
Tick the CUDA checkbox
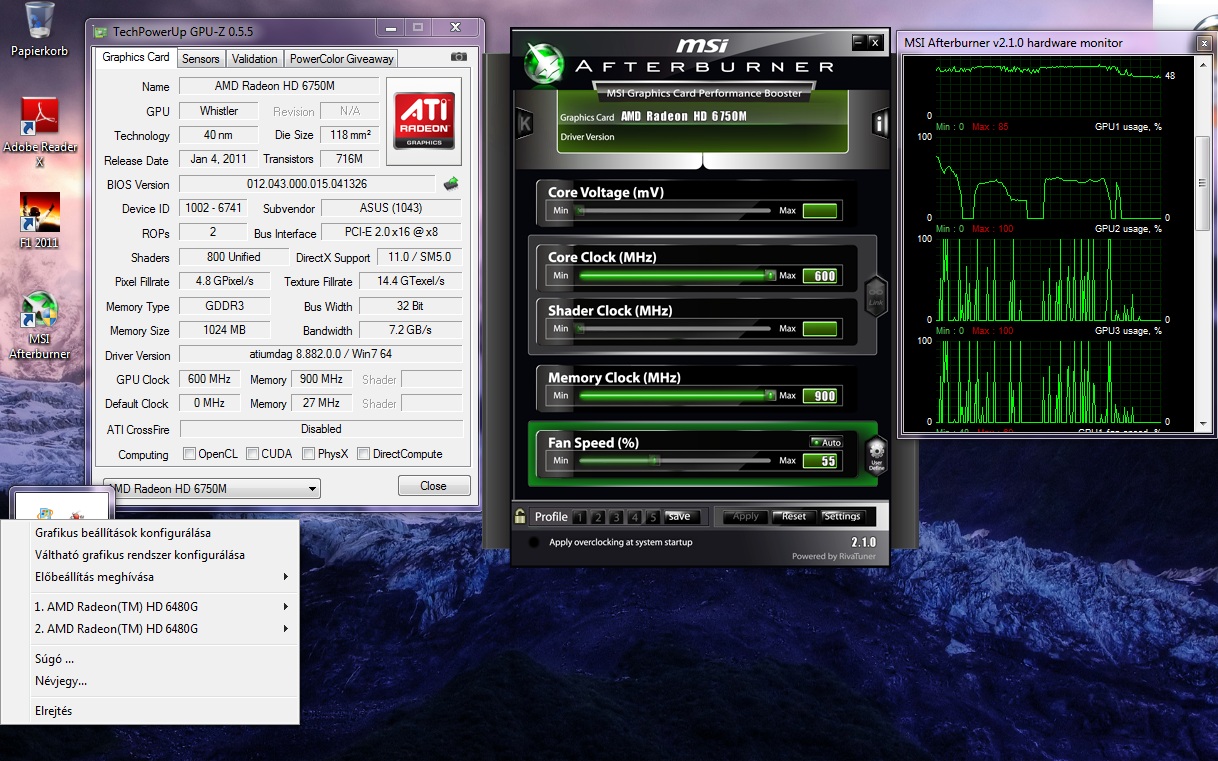tap(253, 454)
